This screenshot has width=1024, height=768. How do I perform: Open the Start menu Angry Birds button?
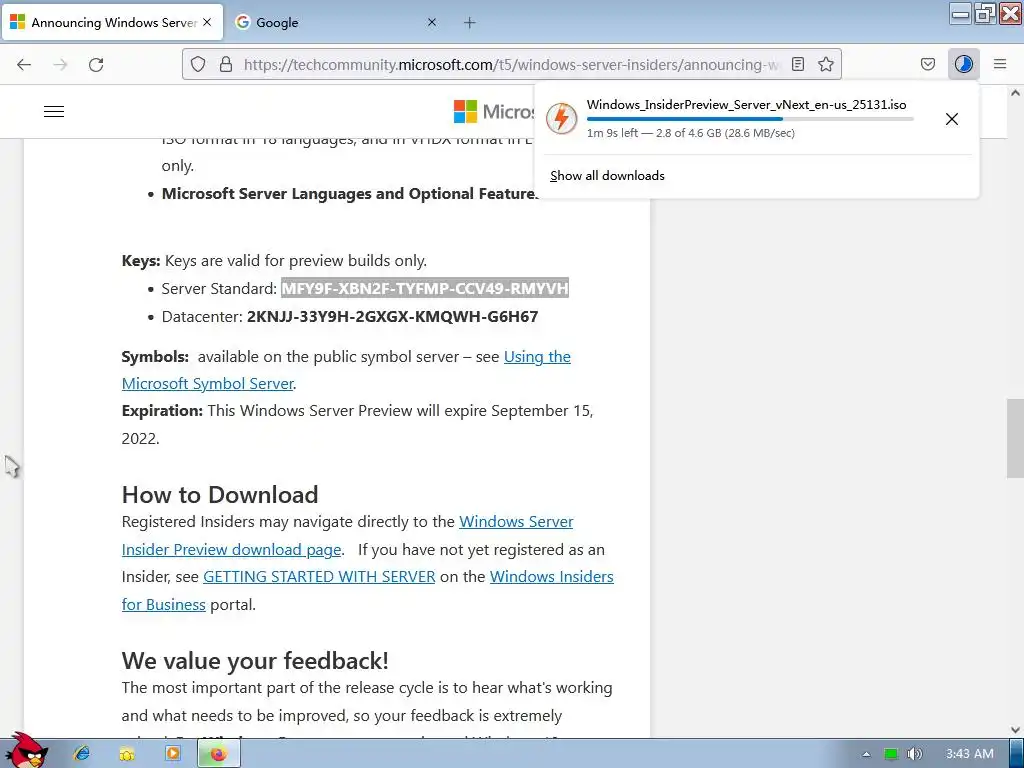point(26,751)
